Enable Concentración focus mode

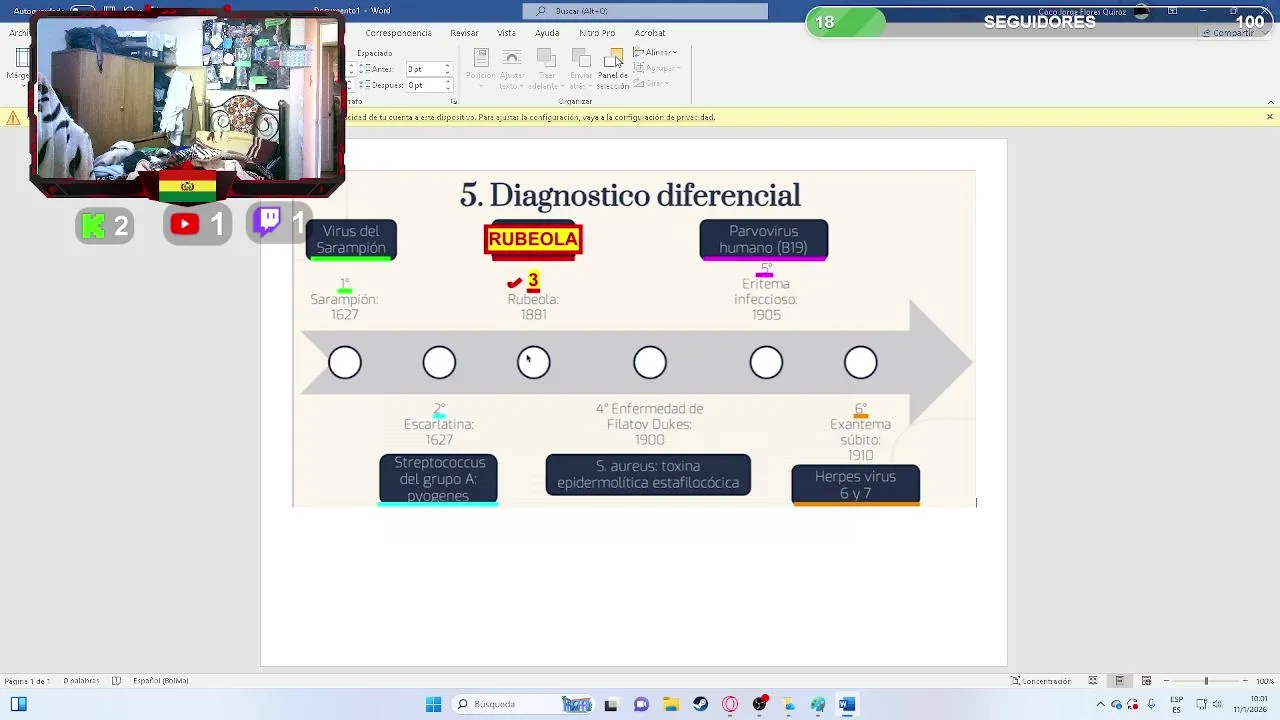(x=1040, y=681)
